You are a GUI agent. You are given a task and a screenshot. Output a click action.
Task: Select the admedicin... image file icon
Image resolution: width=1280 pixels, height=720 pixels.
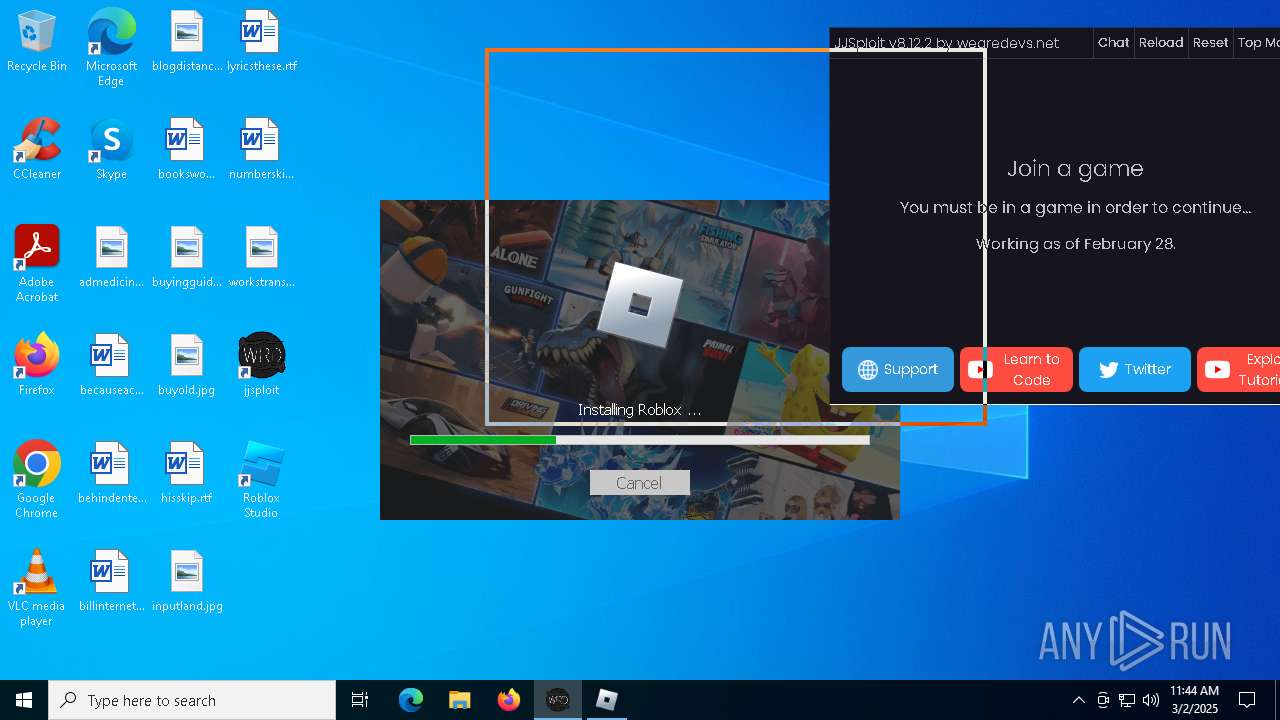click(x=111, y=258)
